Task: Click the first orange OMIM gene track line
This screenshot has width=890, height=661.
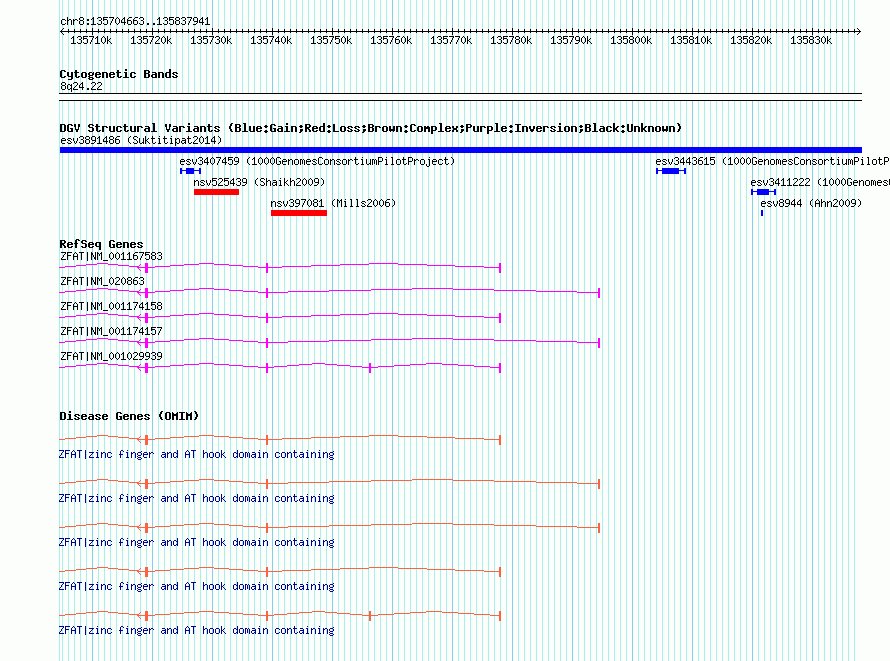Action: coord(280,439)
